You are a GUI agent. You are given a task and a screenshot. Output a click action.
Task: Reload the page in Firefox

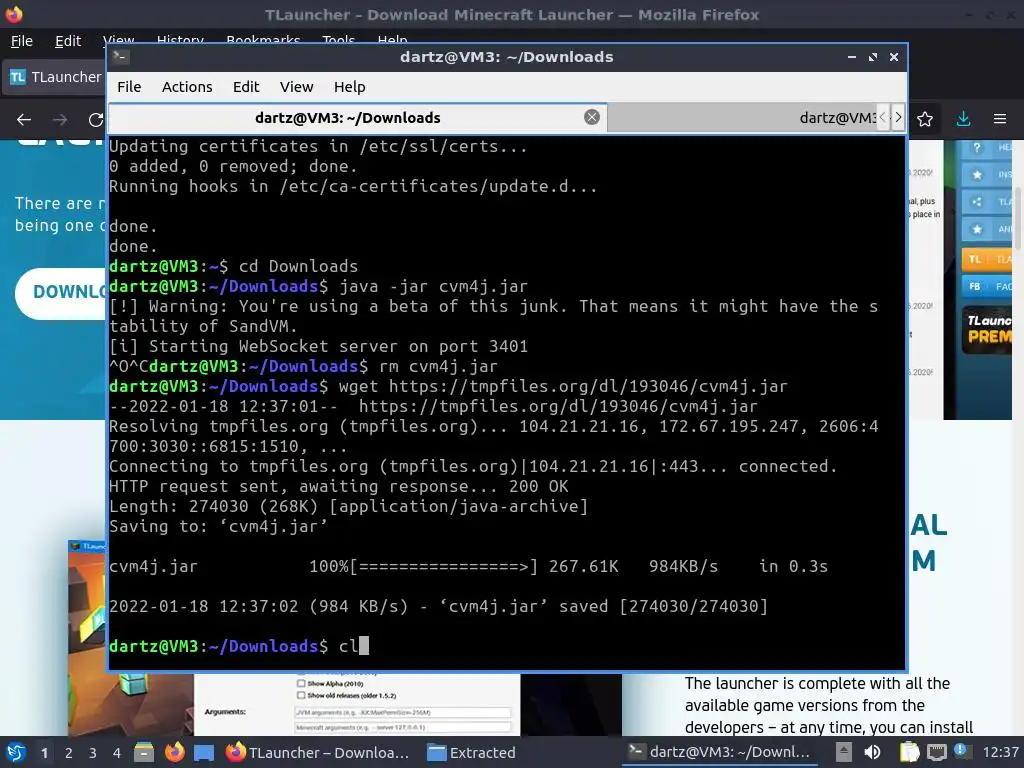[96, 120]
